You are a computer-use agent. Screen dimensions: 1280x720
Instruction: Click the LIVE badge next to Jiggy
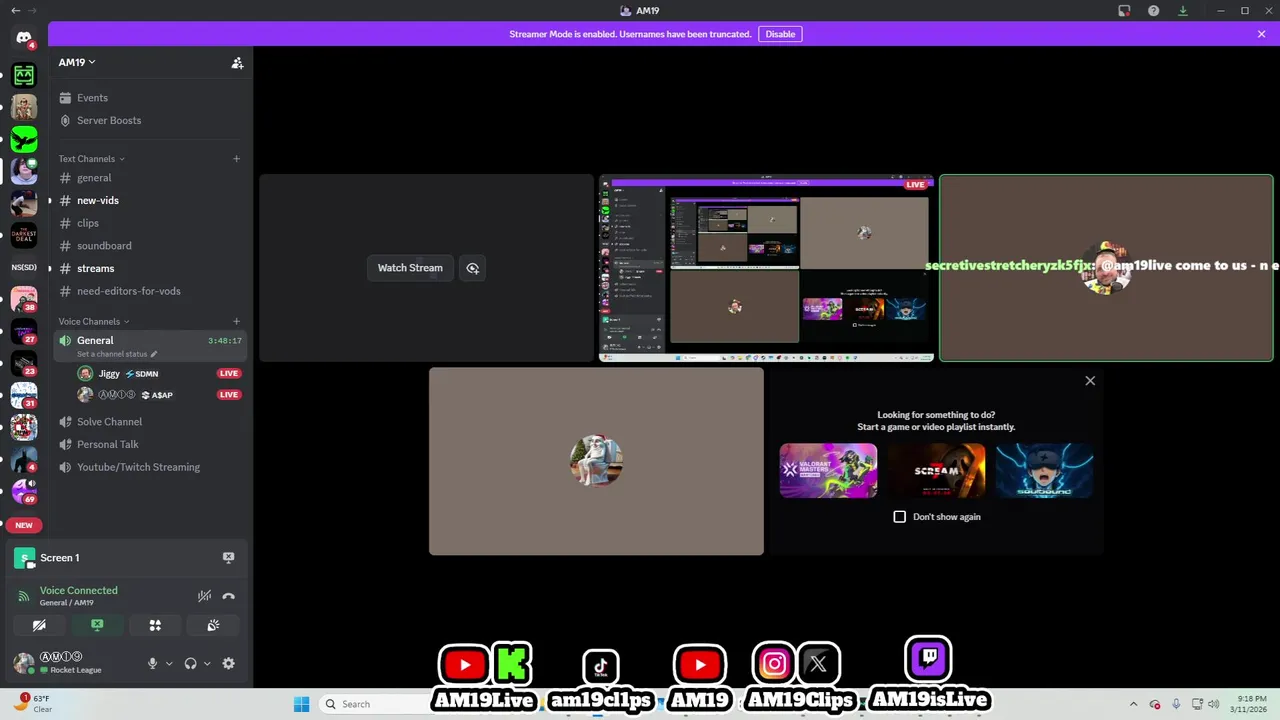pos(229,373)
